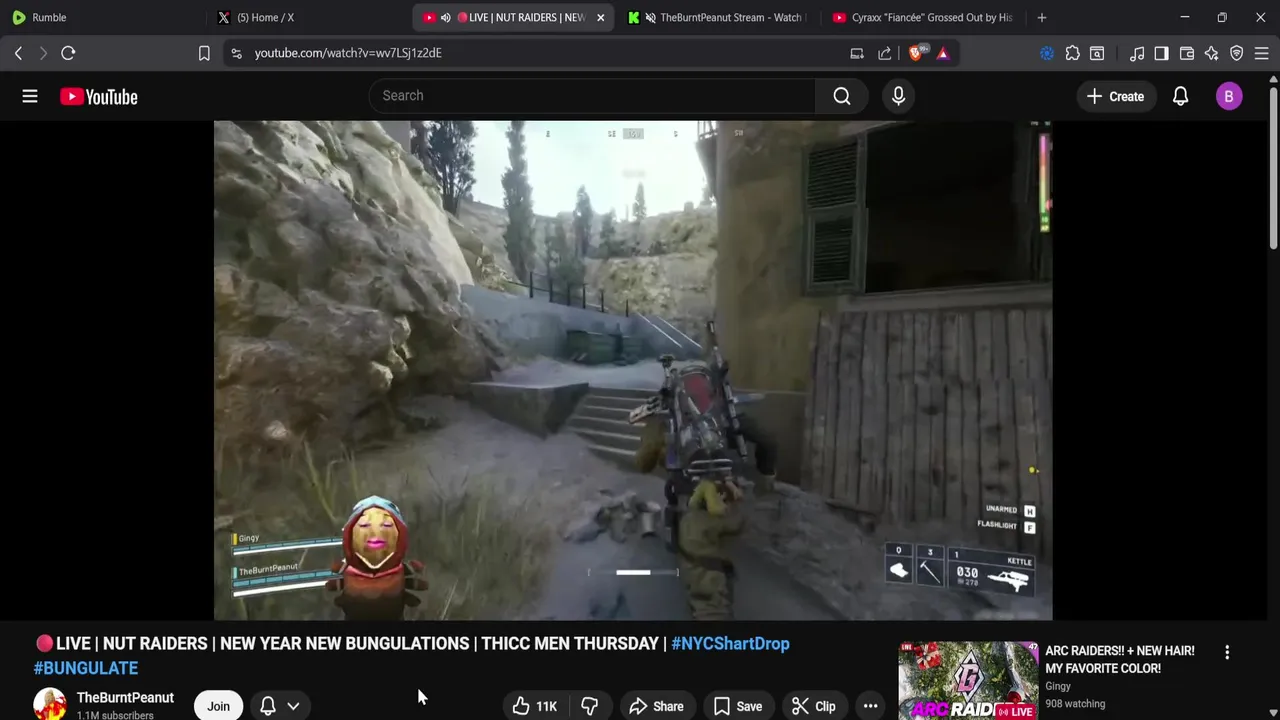The height and width of the screenshot is (720, 1280).
Task: Click the youtube.com address bar URL
Action: (348, 53)
